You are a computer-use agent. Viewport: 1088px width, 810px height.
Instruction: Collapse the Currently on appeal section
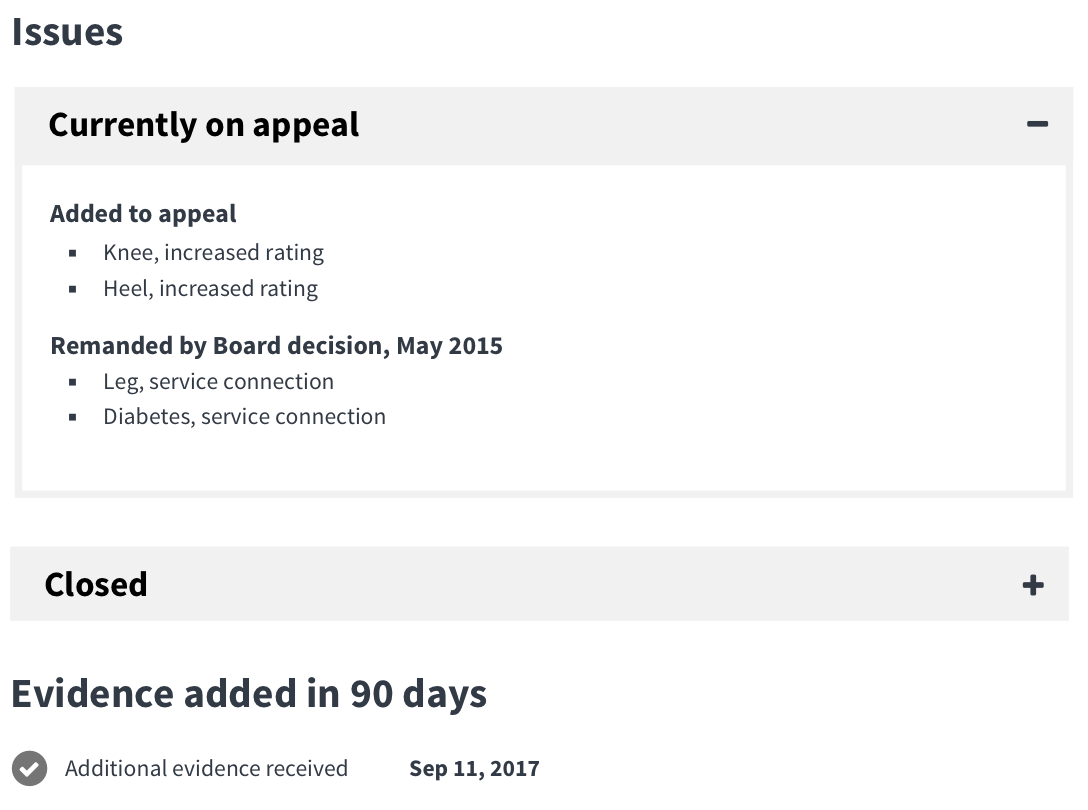tap(543, 126)
